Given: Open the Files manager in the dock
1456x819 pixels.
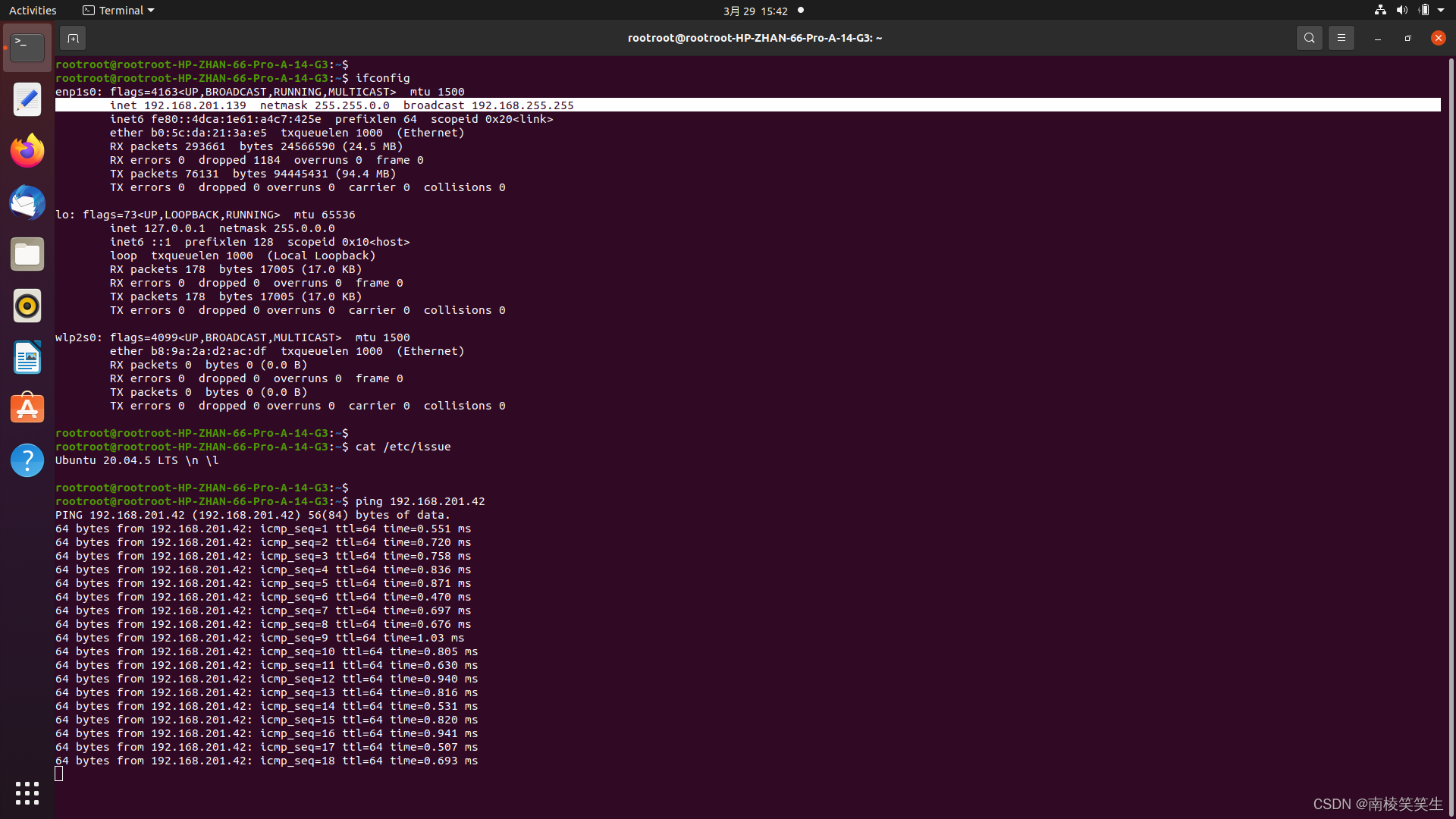Looking at the screenshot, I should coord(27,254).
